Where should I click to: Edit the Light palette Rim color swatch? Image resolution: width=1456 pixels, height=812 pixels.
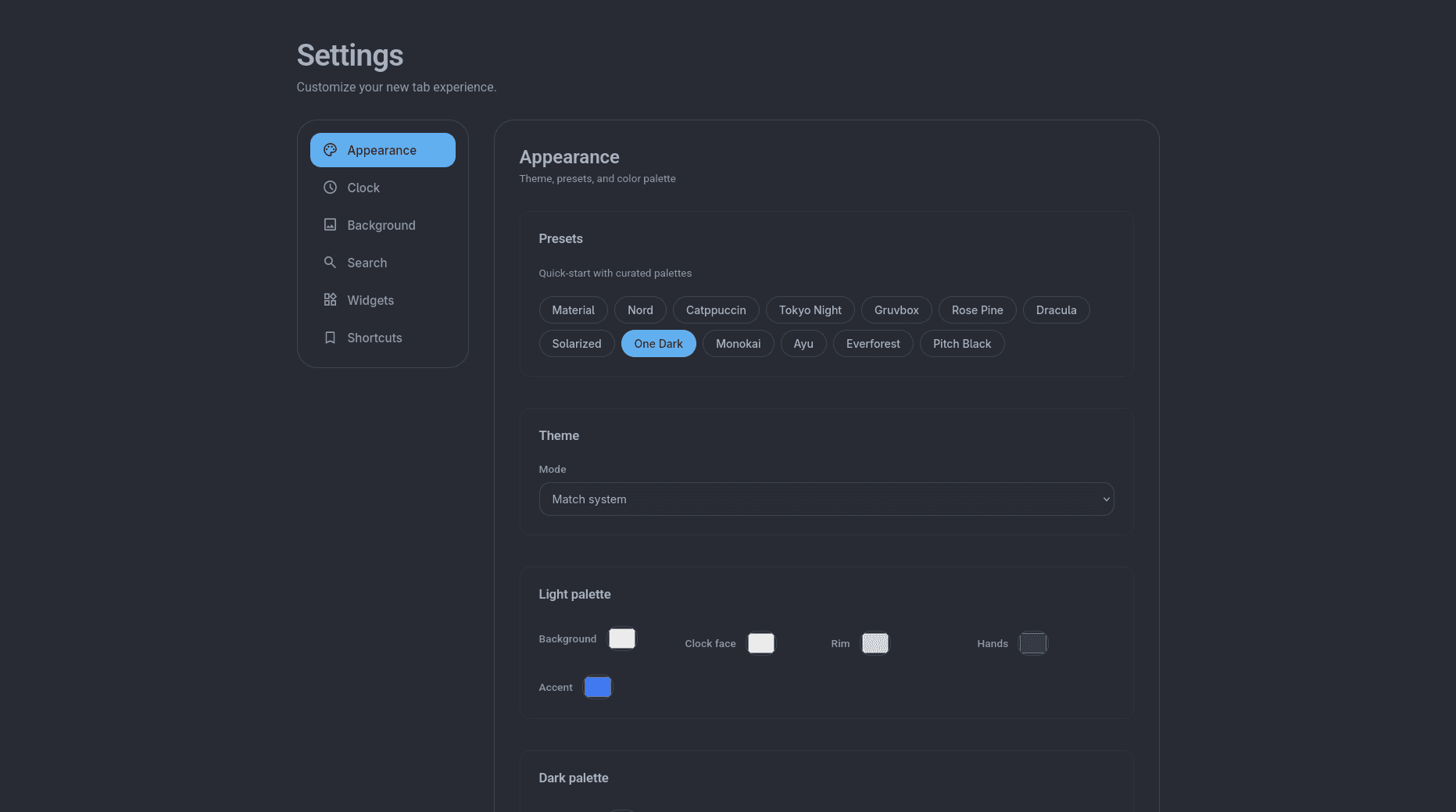tap(875, 643)
